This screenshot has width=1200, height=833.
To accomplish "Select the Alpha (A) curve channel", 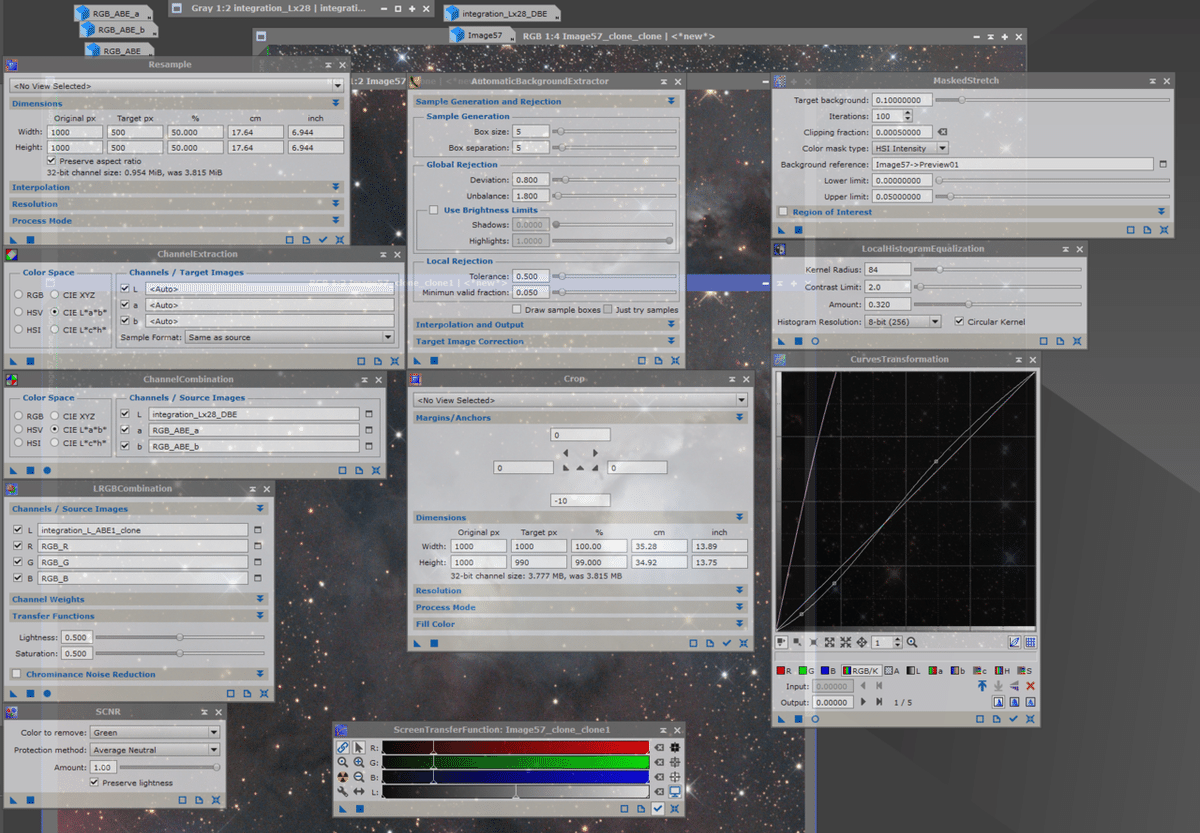I will coord(891,670).
